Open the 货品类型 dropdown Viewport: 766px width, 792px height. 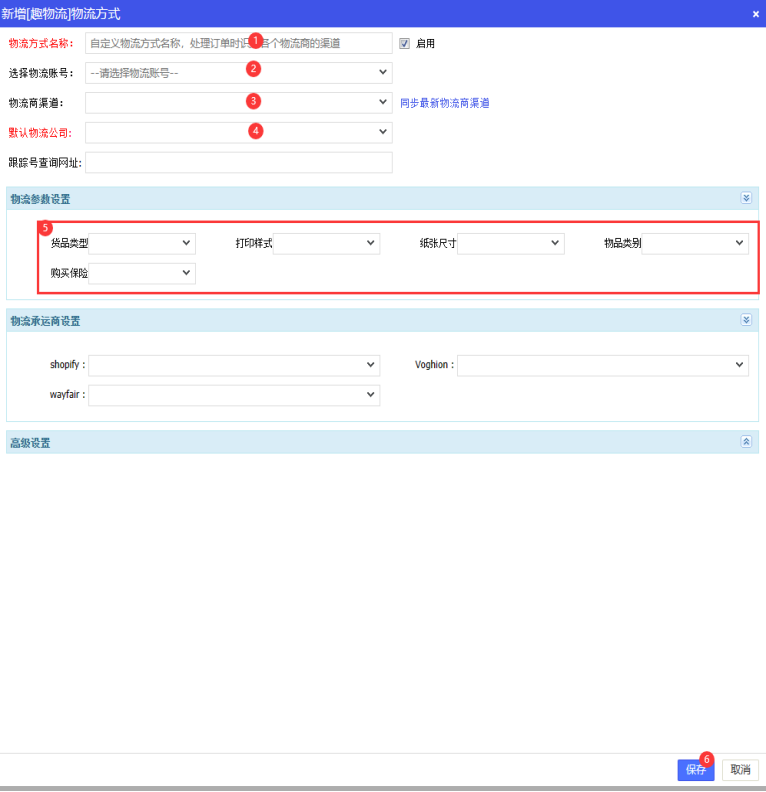[x=142, y=243]
